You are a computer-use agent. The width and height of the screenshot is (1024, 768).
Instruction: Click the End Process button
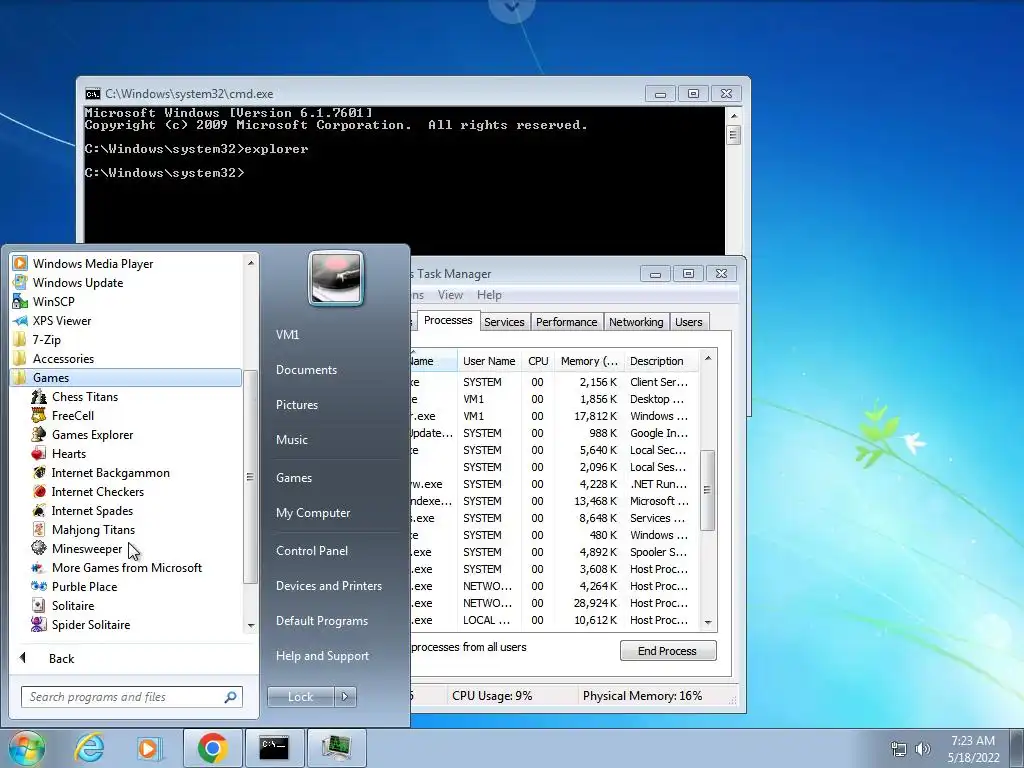[667, 651]
